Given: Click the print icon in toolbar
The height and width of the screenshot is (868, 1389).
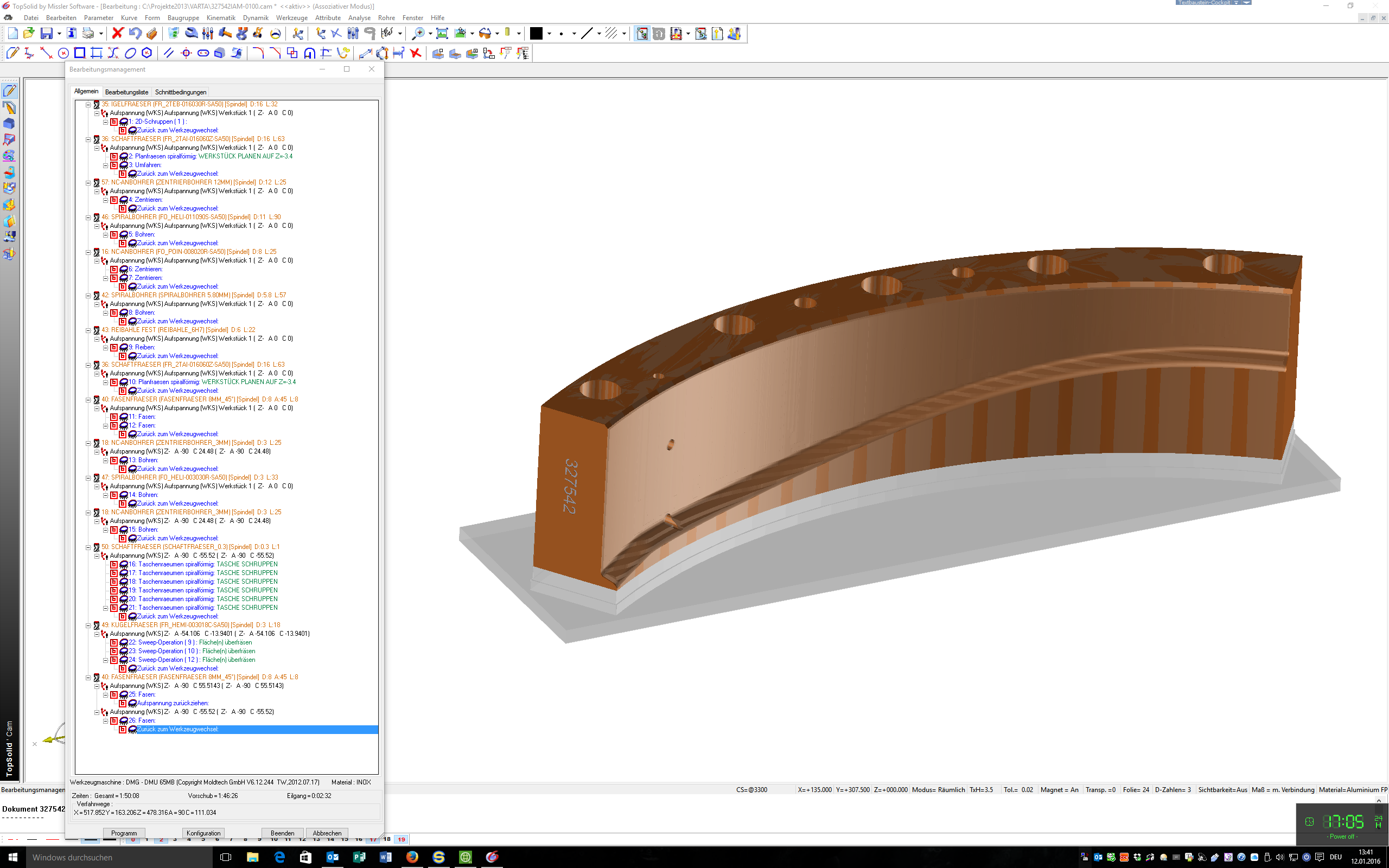Looking at the screenshot, I should coord(88,33).
